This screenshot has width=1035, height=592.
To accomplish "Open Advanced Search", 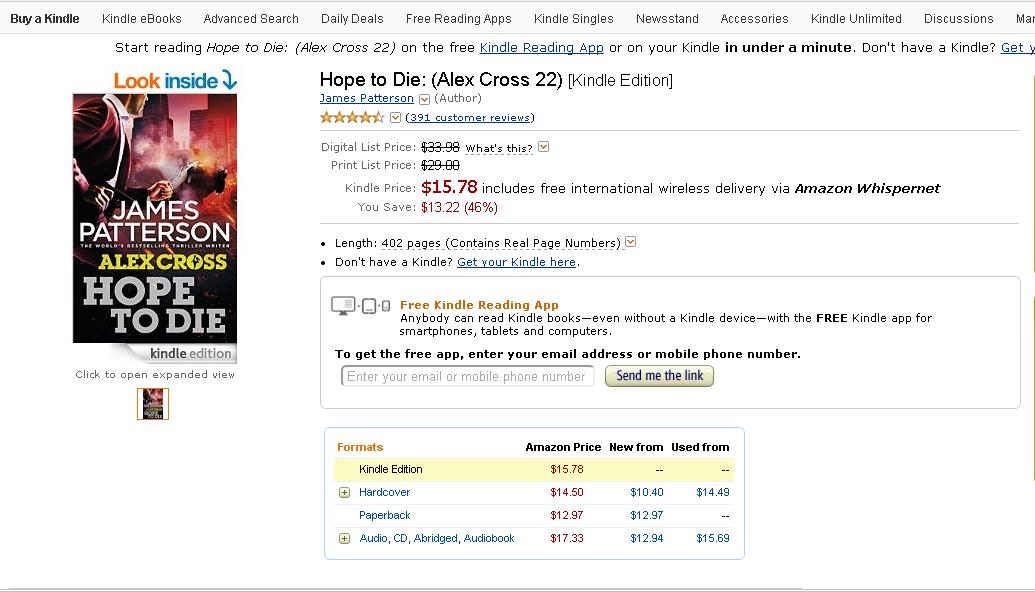I will click(x=250, y=18).
